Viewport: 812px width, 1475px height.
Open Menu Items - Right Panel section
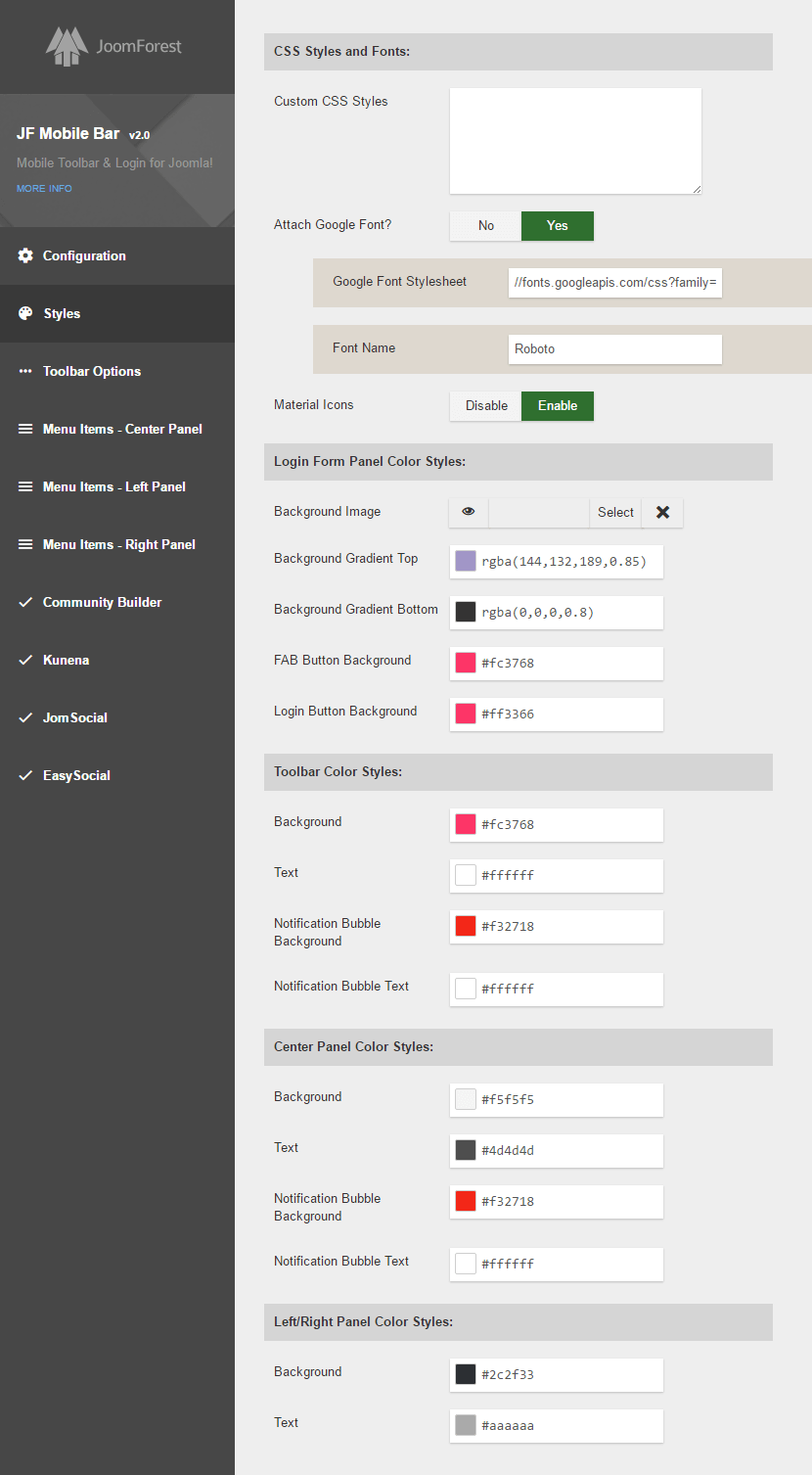click(x=118, y=544)
